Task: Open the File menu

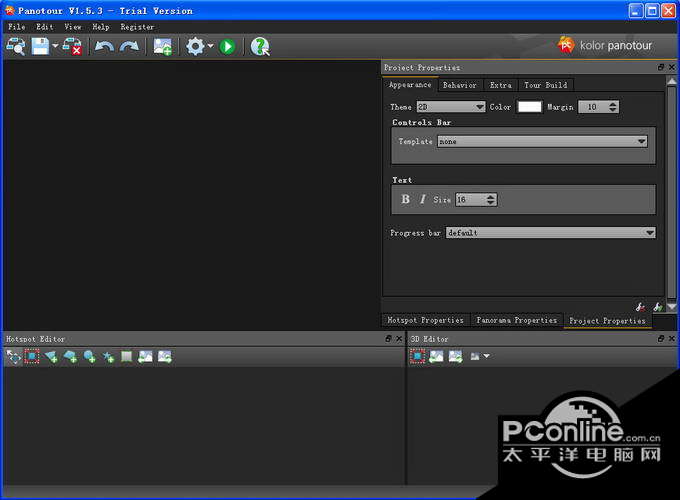Action: (16, 27)
